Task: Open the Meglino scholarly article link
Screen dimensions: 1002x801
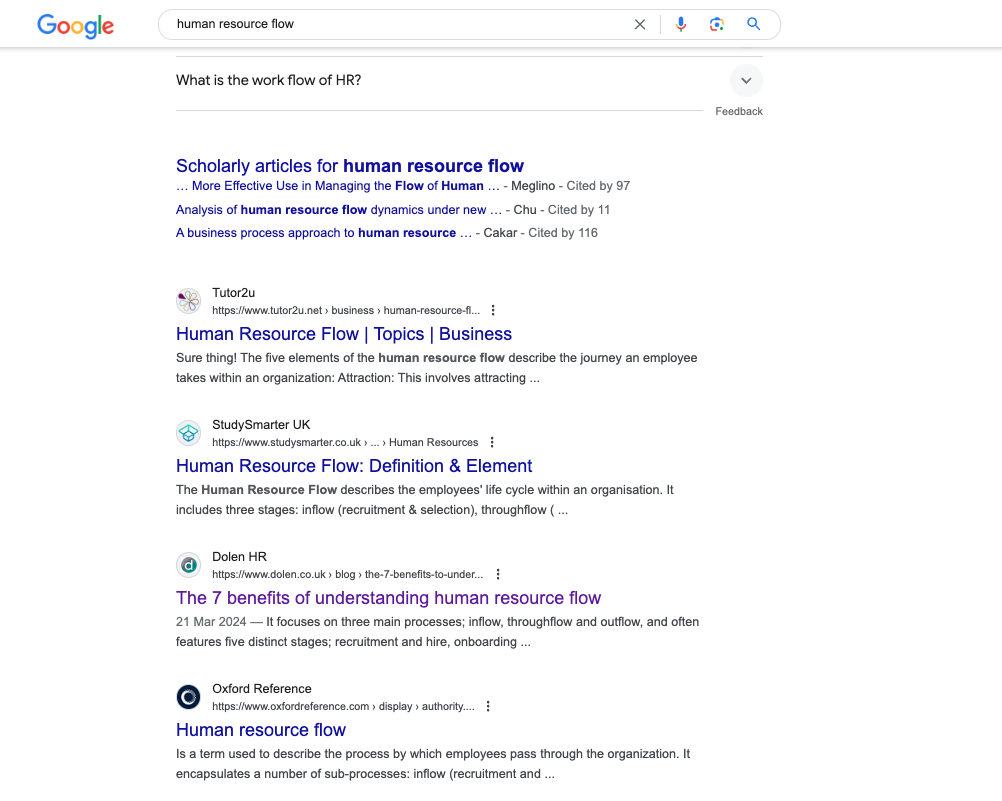Action: pyautogui.click(x=338, y=186)
